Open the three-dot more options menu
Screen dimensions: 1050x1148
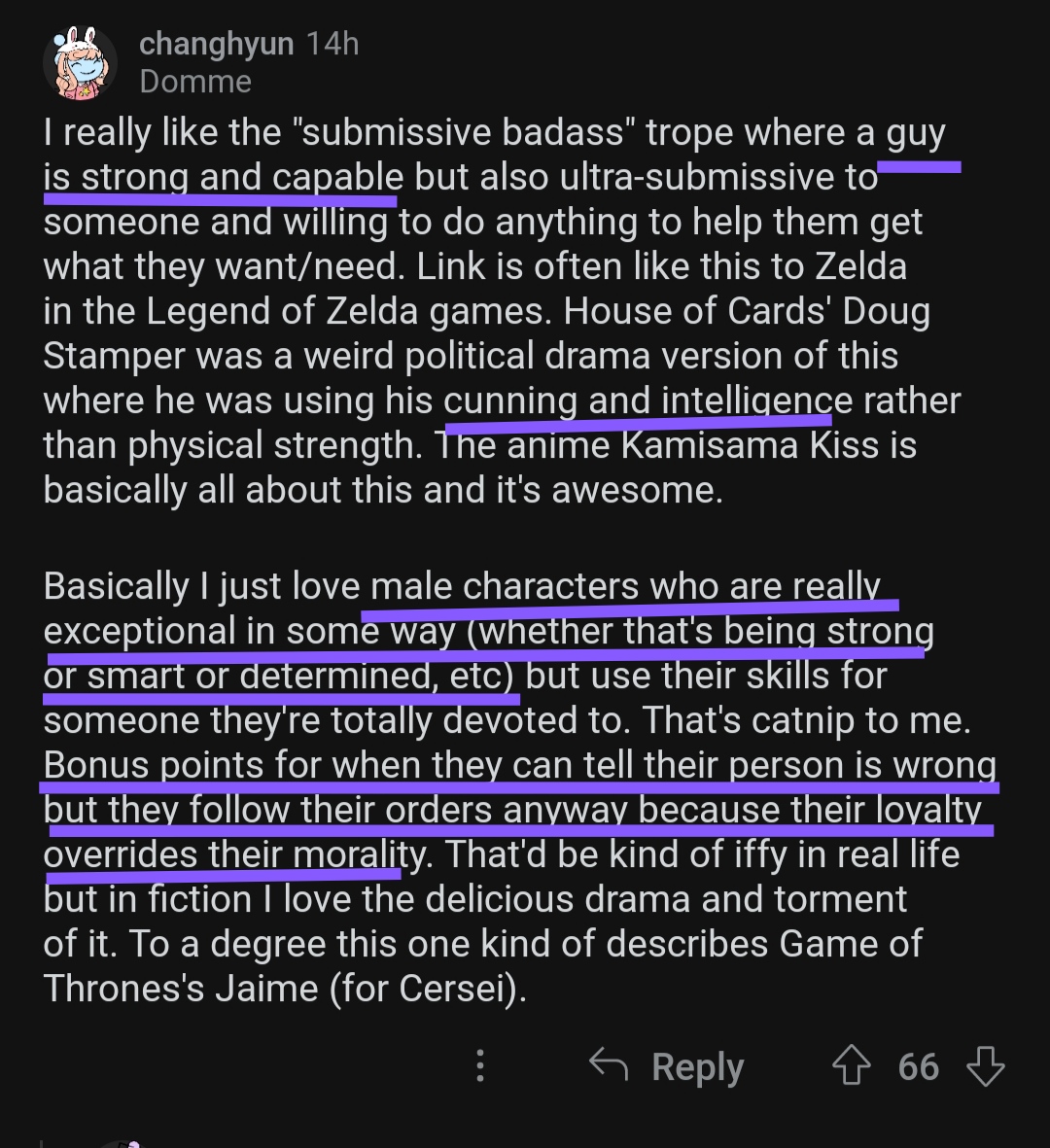coord(479,1065)
